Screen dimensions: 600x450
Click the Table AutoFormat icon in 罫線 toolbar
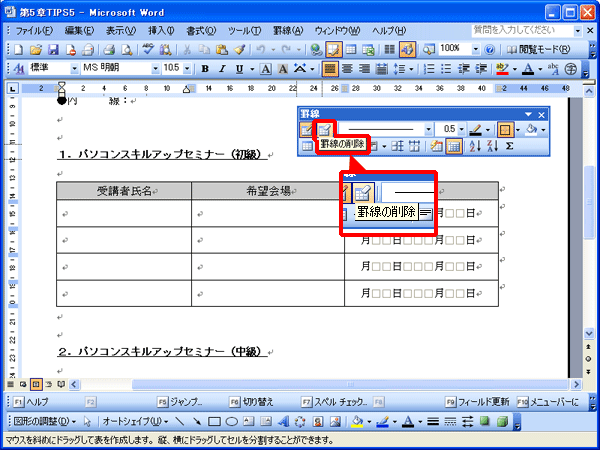pos(436,146)
